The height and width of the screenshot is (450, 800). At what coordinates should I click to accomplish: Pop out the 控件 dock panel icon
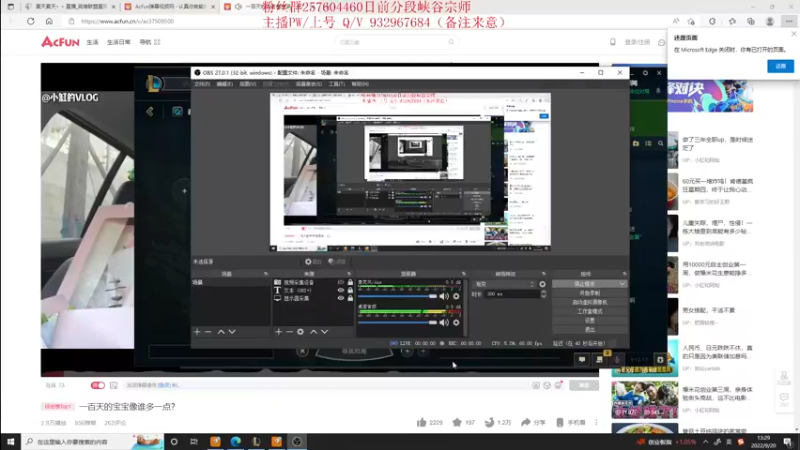(624, 274)
